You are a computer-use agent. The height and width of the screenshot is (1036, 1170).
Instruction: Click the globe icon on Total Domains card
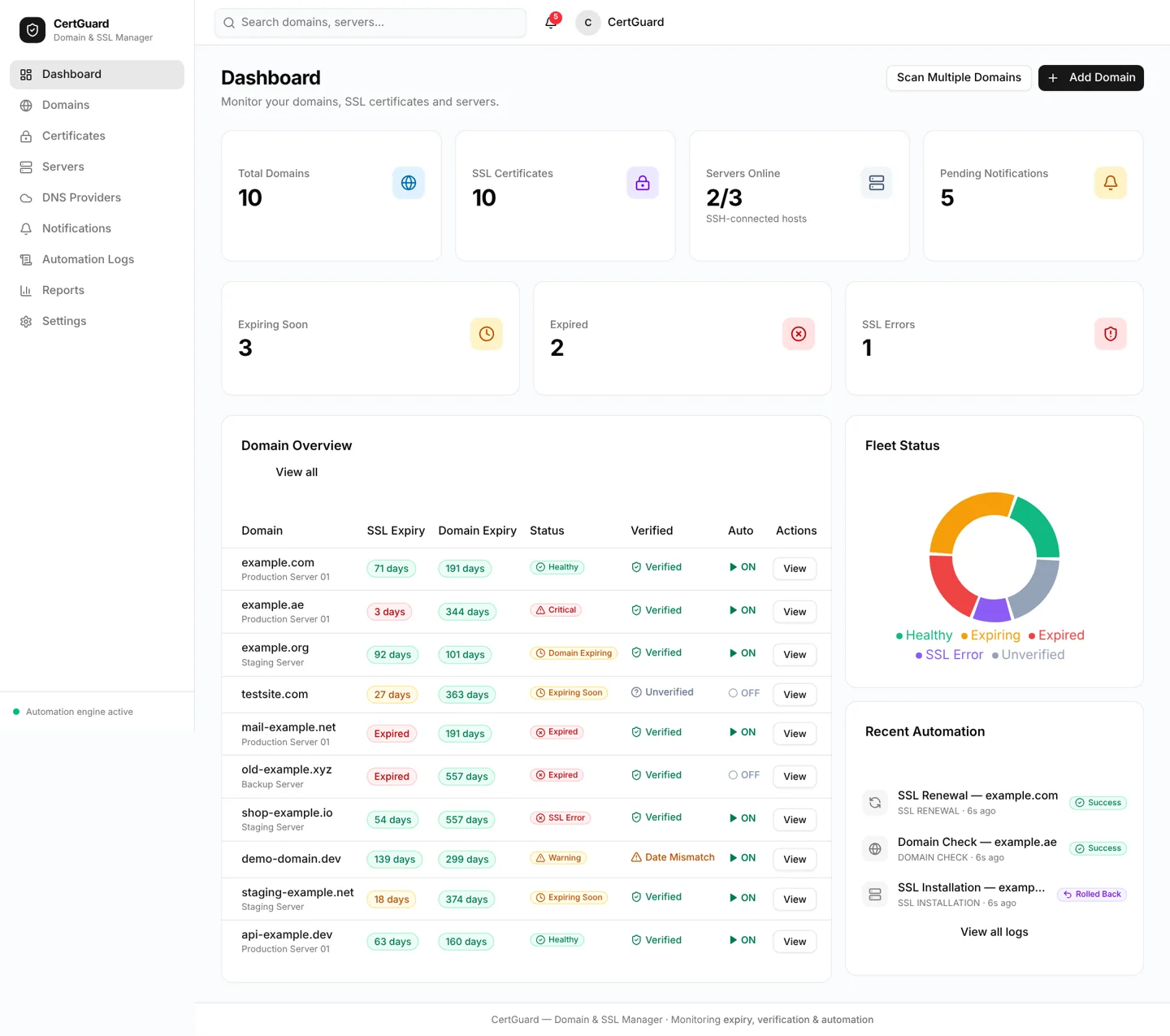(x=409, y=183)
